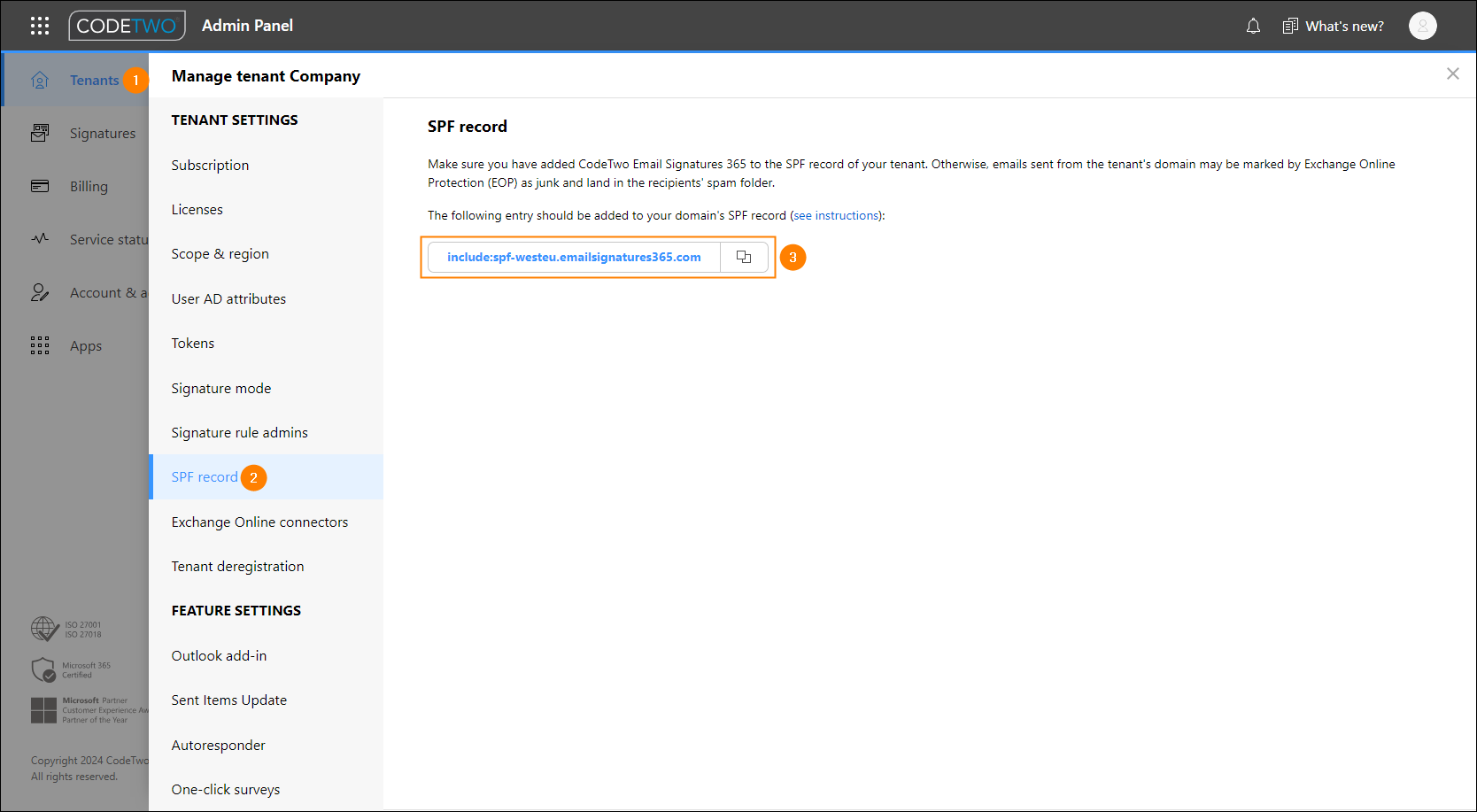
Task: Click the Admin Panel title
Action: pyautogui.click(x=247, y=26)
